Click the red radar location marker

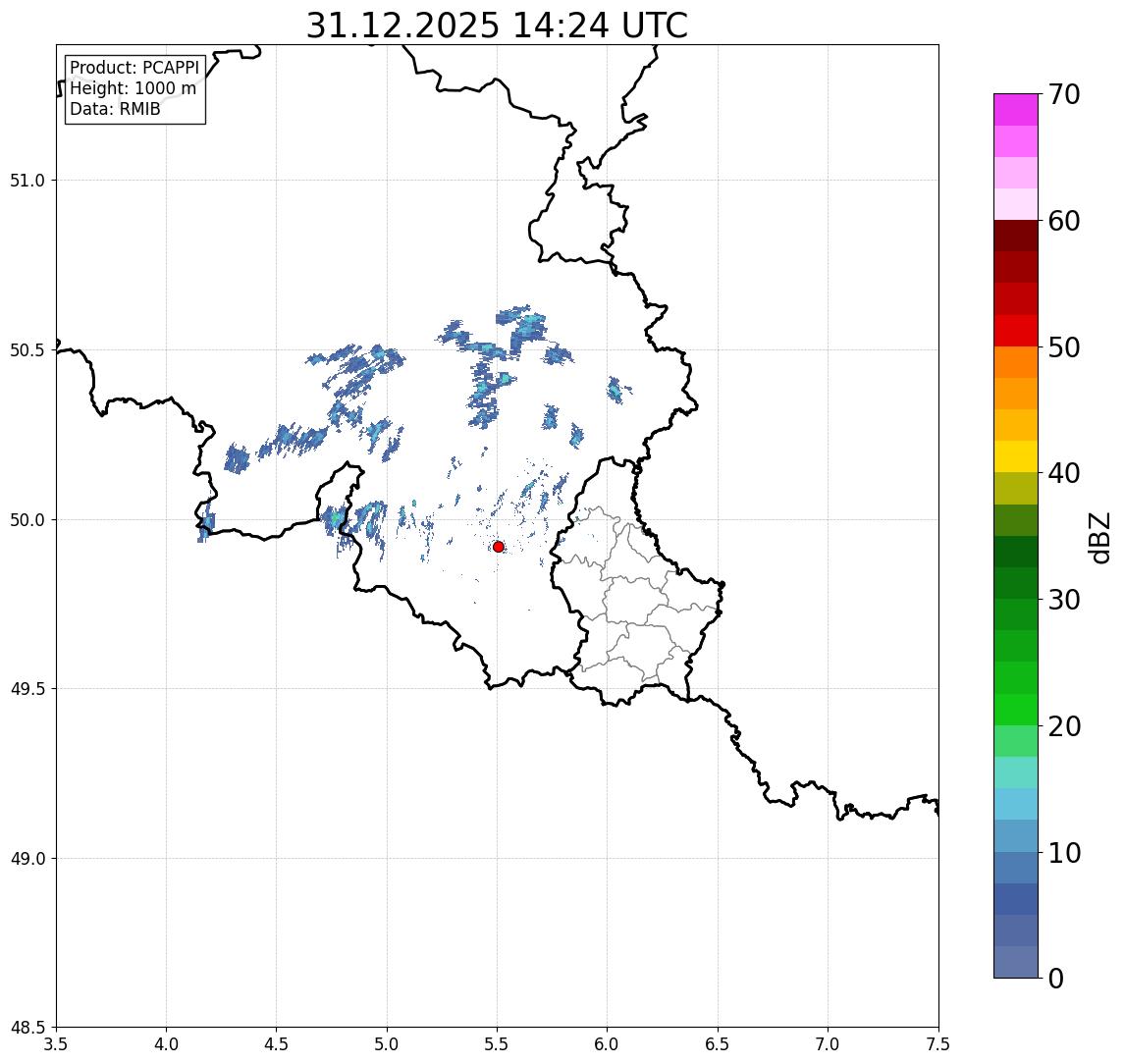click(x=499, y=547)
